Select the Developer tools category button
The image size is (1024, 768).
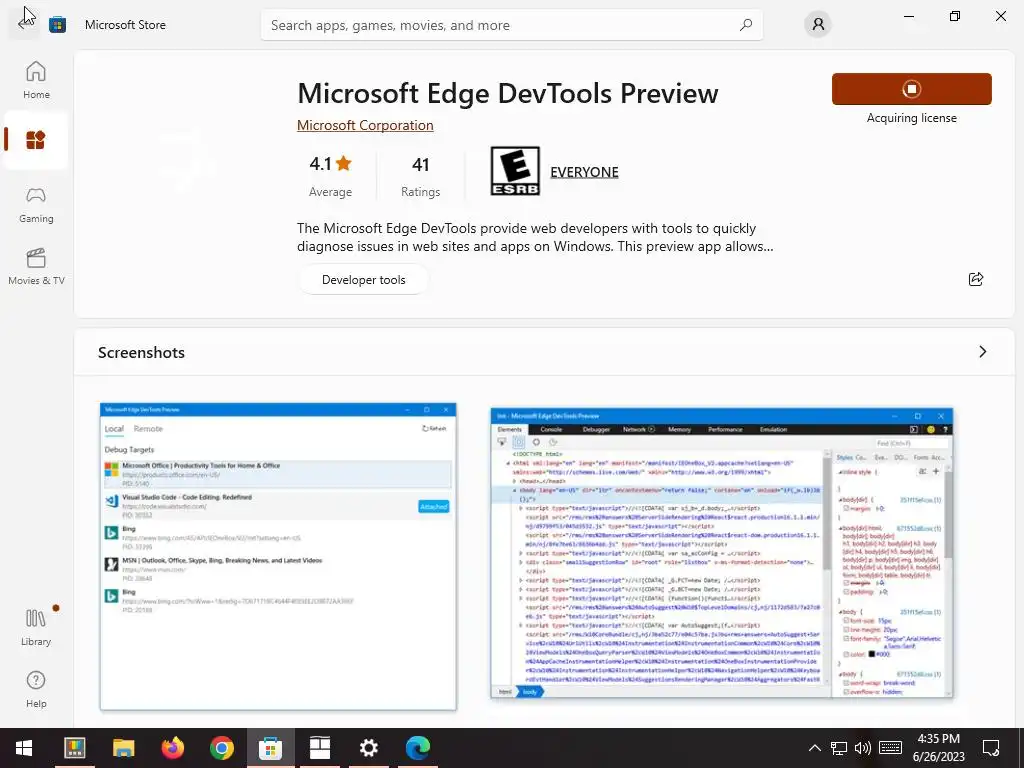[364, 280]
